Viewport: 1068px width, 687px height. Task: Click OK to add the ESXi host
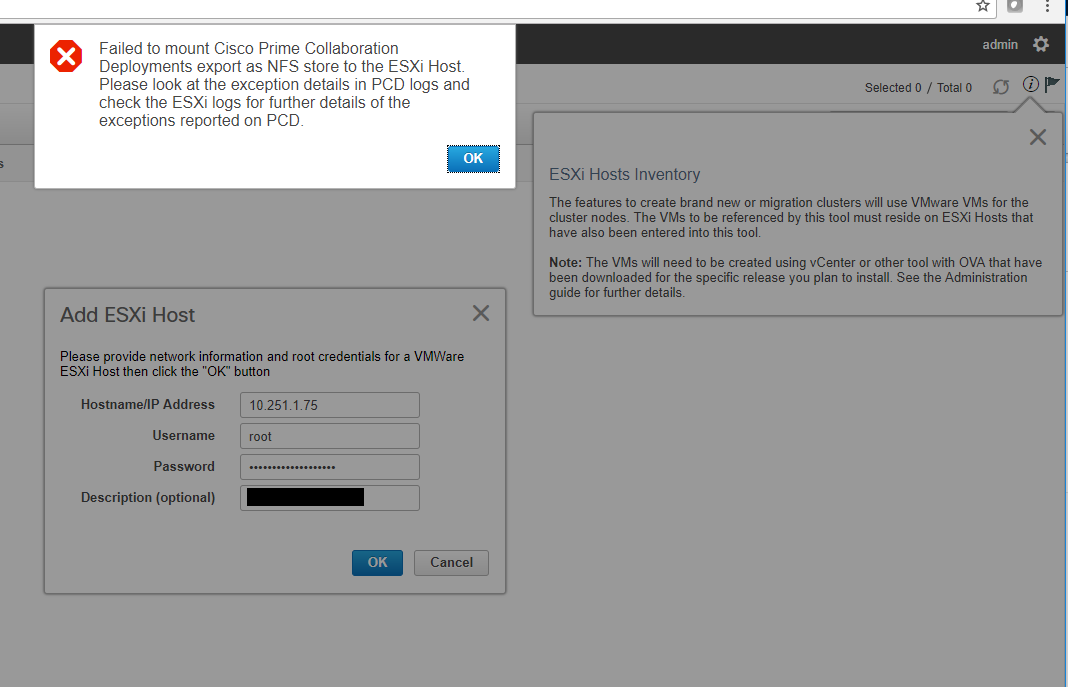pyautogui.click(x=376, y=562)
